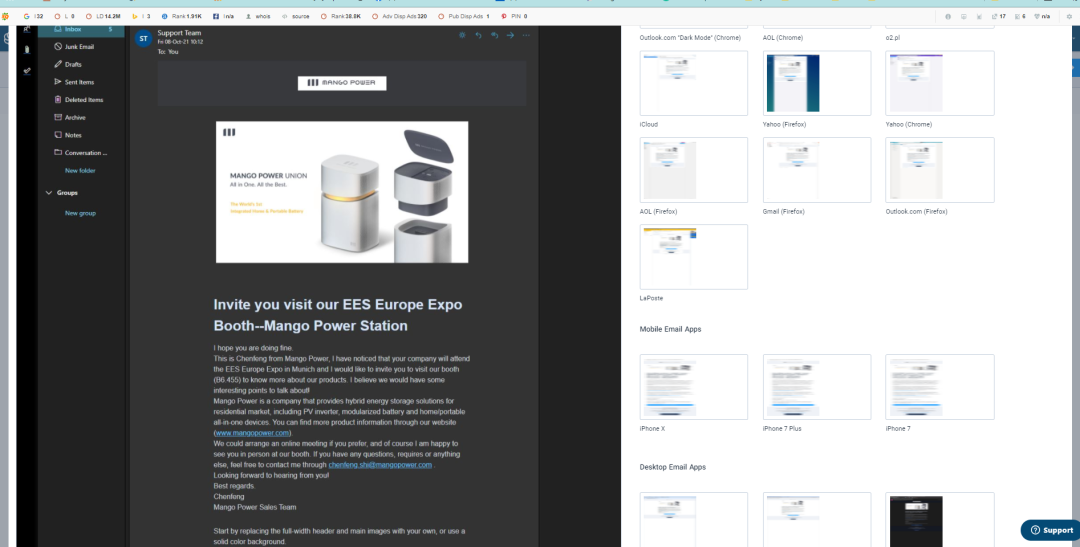Click New group link
This screenshot has height=547, width=1080.
coord(80,214)
